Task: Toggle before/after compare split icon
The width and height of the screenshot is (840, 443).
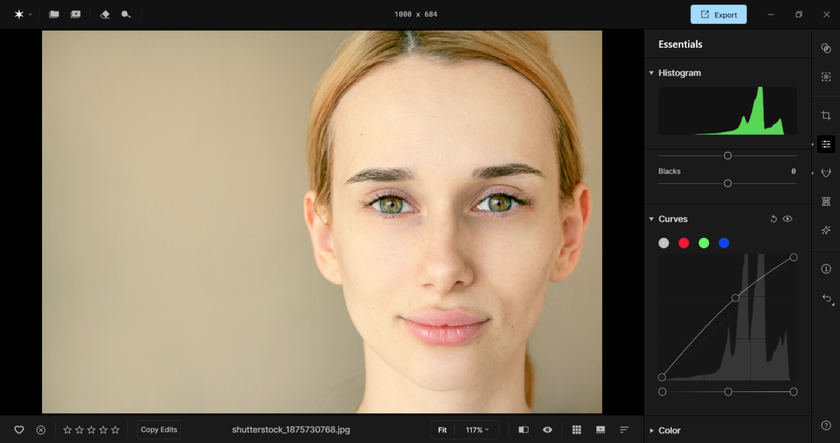Action: (x=523, y=430)
